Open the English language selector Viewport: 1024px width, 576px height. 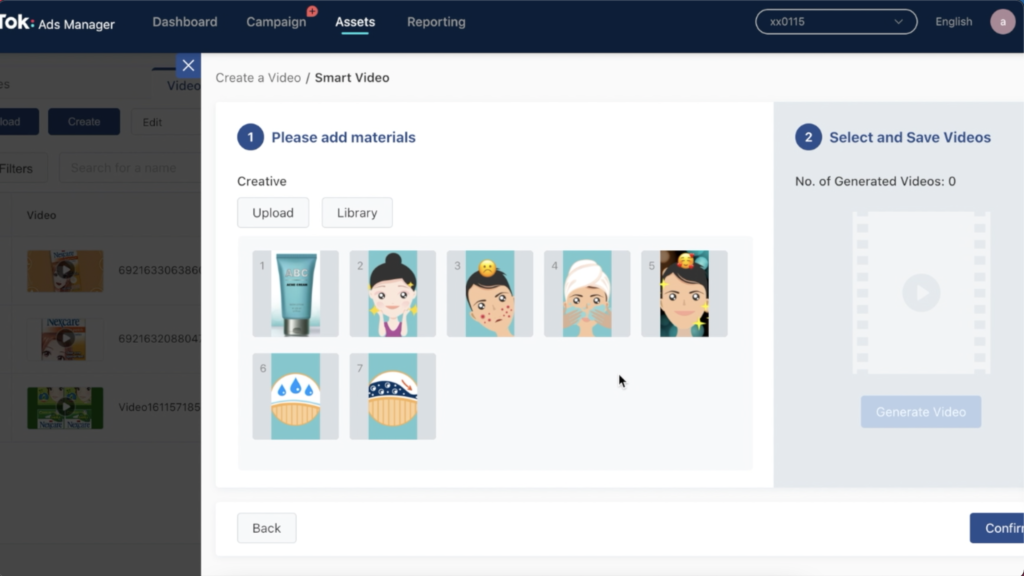coord(953,22)
